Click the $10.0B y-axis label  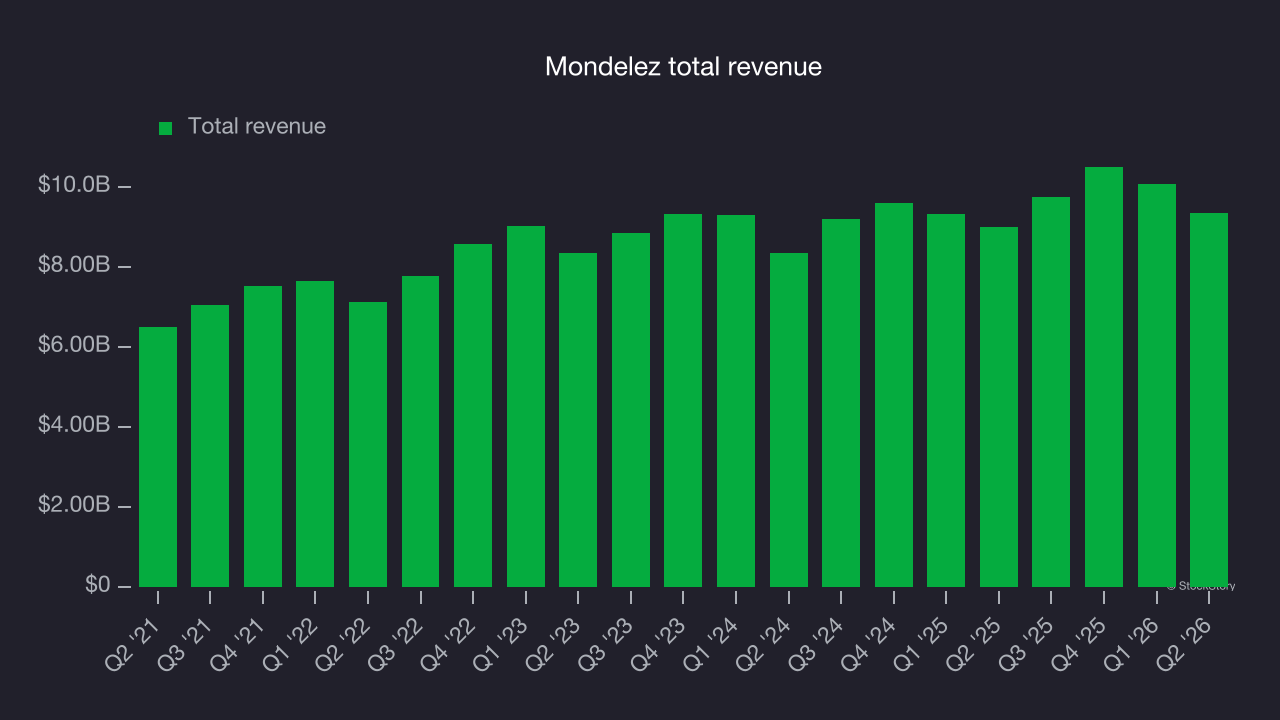point(74,185)
